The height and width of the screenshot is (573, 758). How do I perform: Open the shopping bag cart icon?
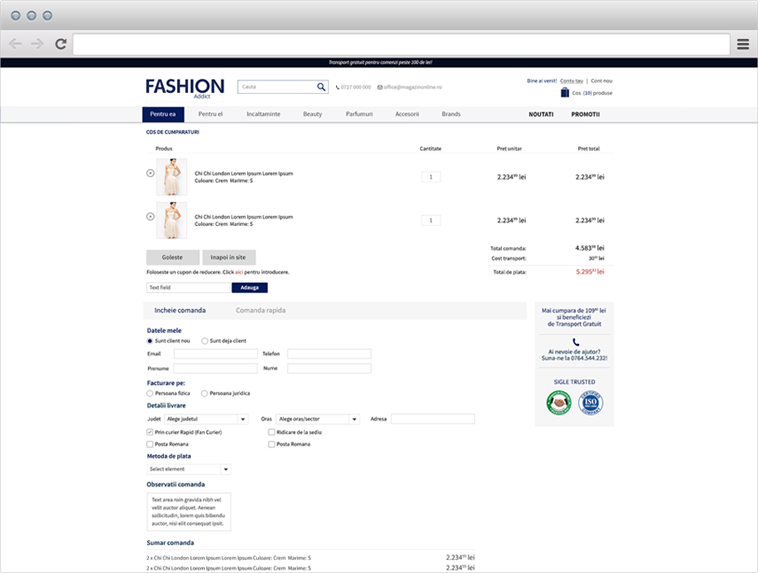click(x=565, y=92)
